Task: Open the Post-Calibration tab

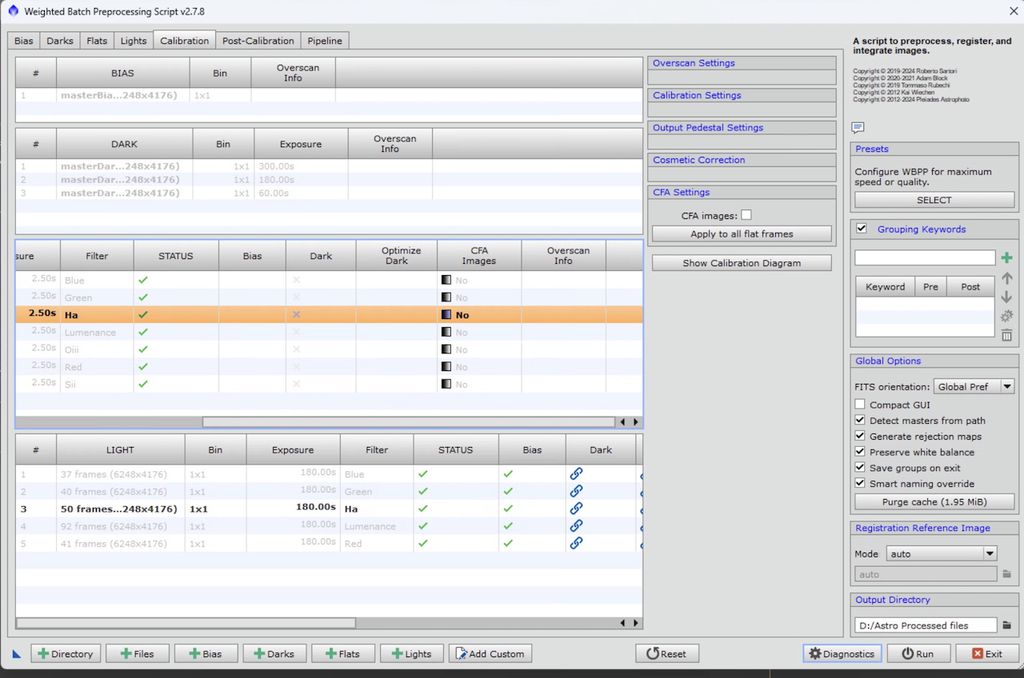Action: 258,40
